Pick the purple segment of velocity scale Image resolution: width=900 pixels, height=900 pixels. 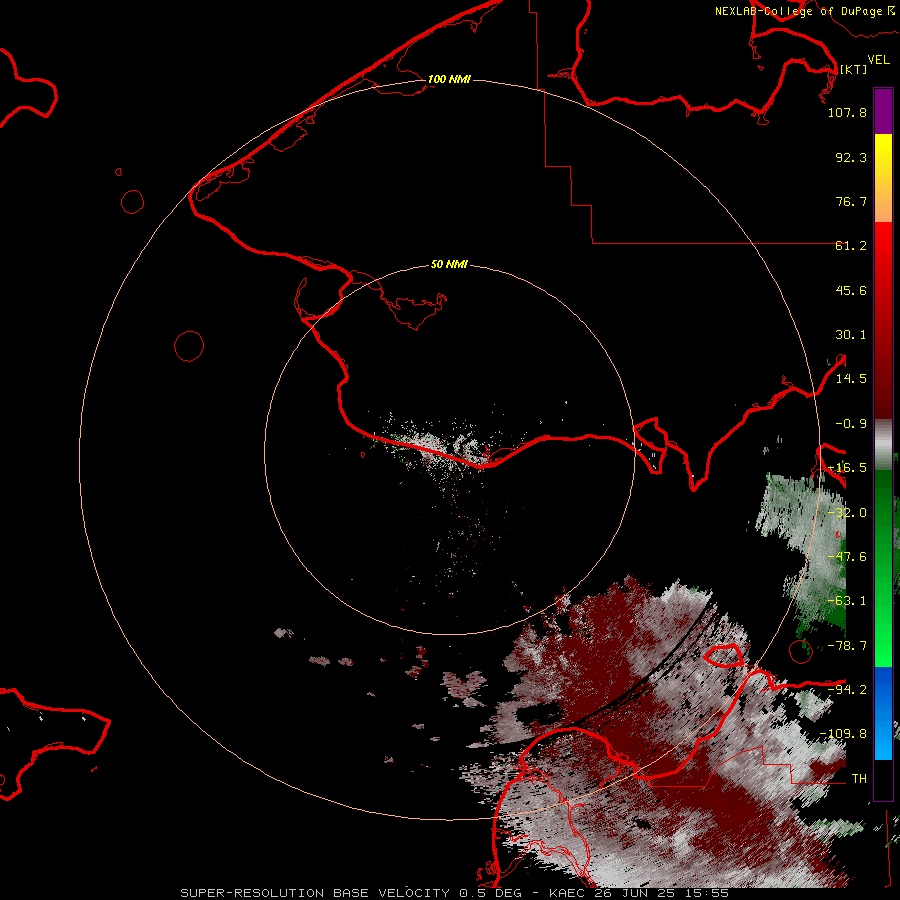click(883, 111)
